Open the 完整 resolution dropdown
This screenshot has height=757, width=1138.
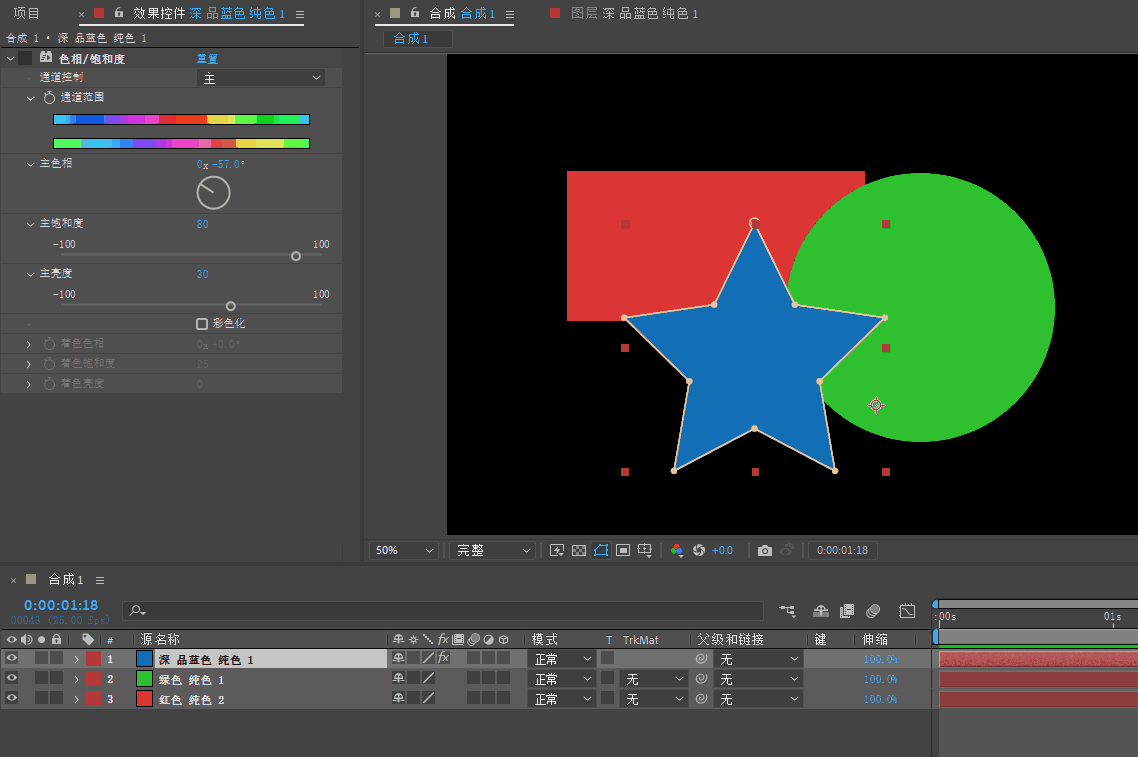[x=493, y=550]
